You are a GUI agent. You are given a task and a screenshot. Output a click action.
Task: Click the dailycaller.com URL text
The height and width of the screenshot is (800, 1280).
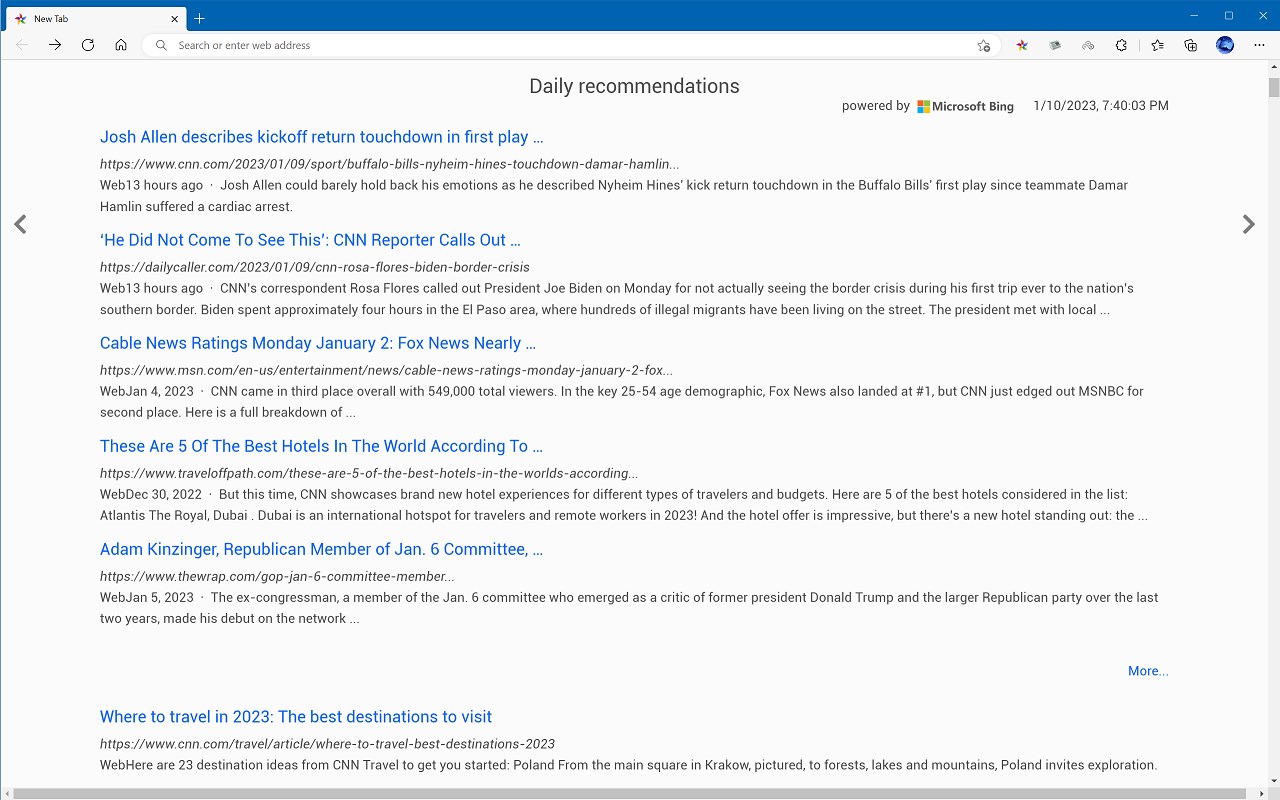[315, 267]
